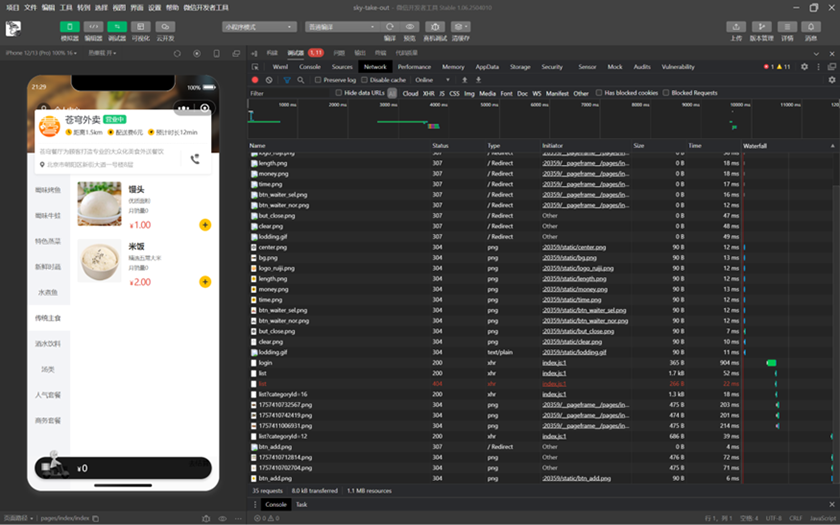The height and width of the screenshot is (525, 840).
Task: Enable Disable cache checkbox
Action: [x=364, y=80]
